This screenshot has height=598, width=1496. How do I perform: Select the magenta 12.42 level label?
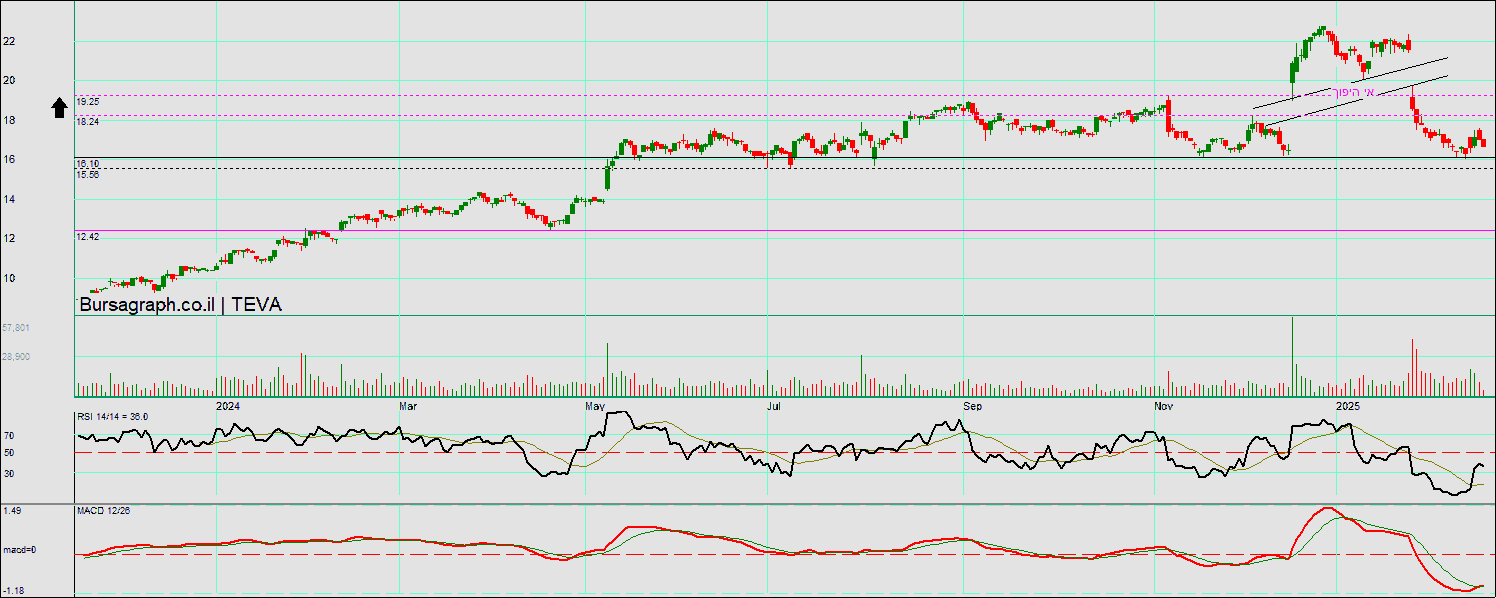[88, 237]
